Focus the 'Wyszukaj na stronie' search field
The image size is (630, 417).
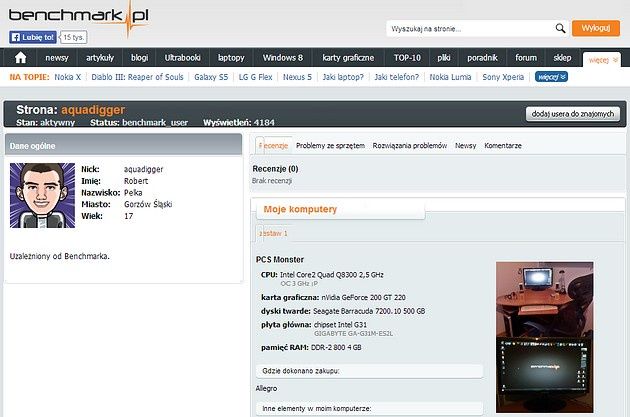pos(471,29)
